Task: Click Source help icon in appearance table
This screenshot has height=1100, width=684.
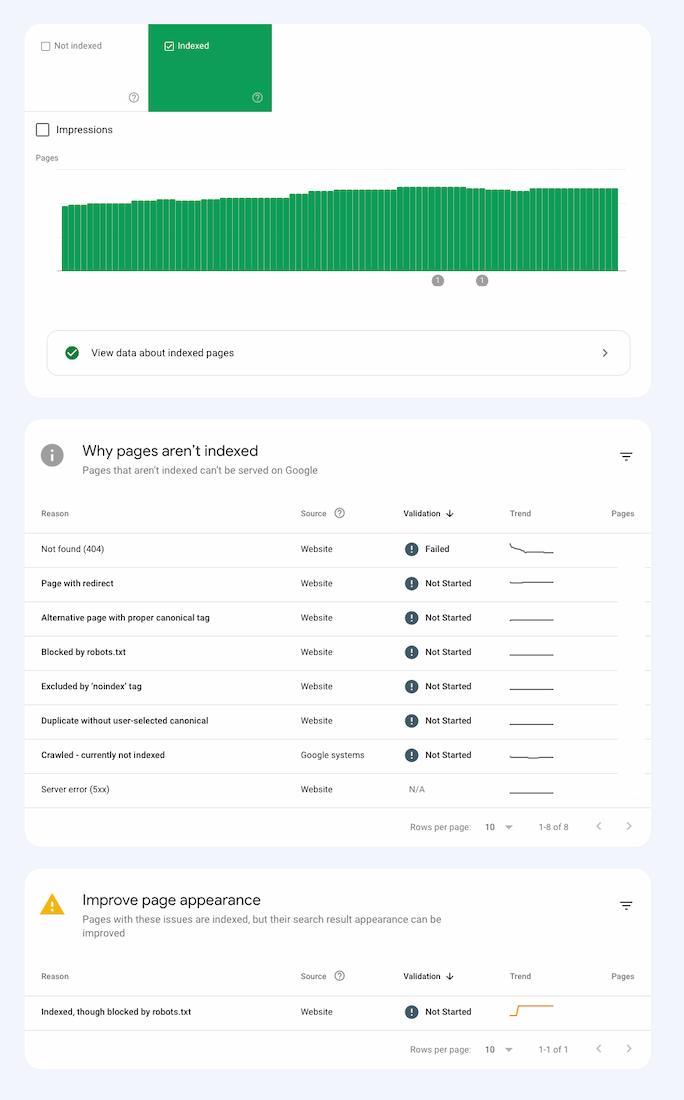Action: pos(340,977)
